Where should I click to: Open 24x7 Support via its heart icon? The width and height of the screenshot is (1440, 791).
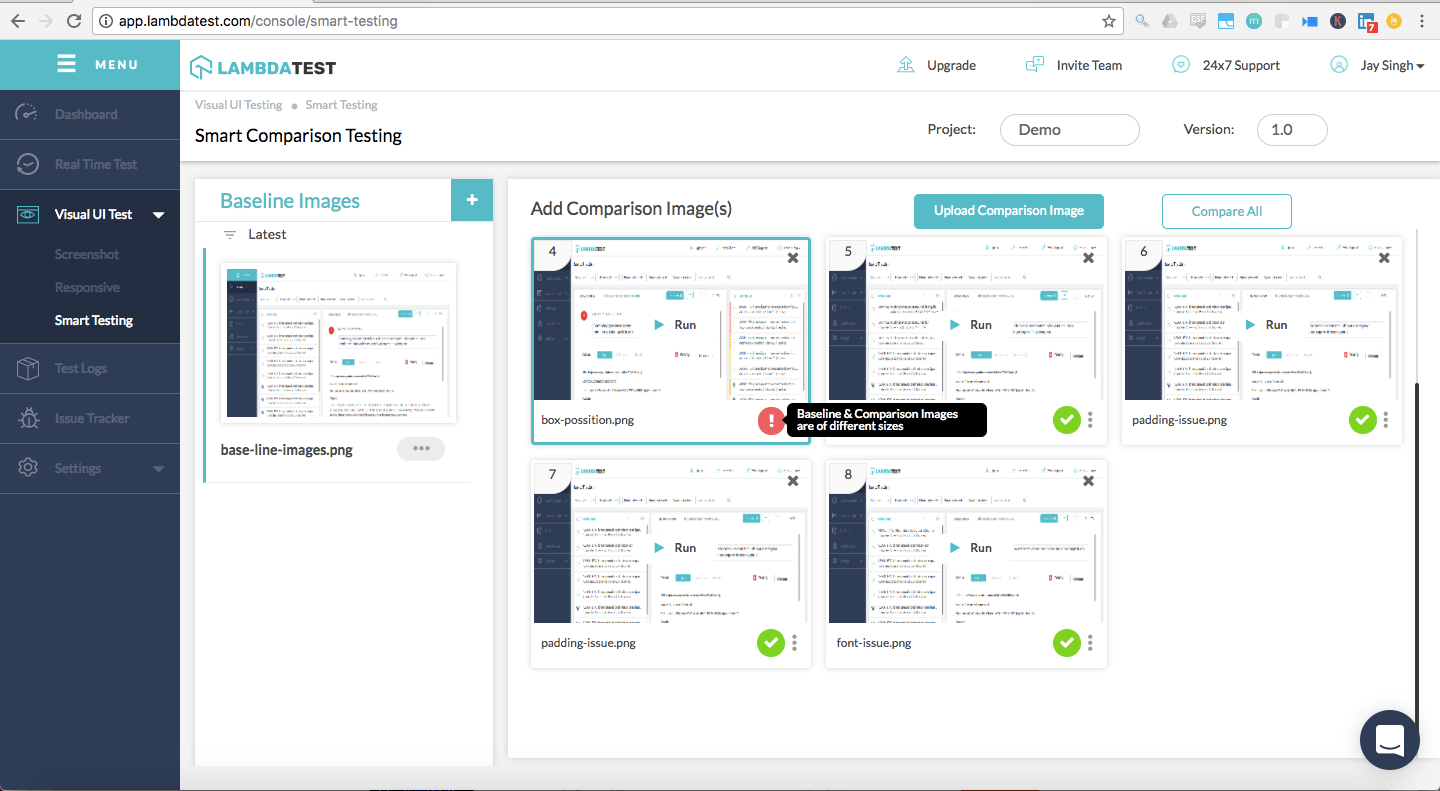point(1180,64)
